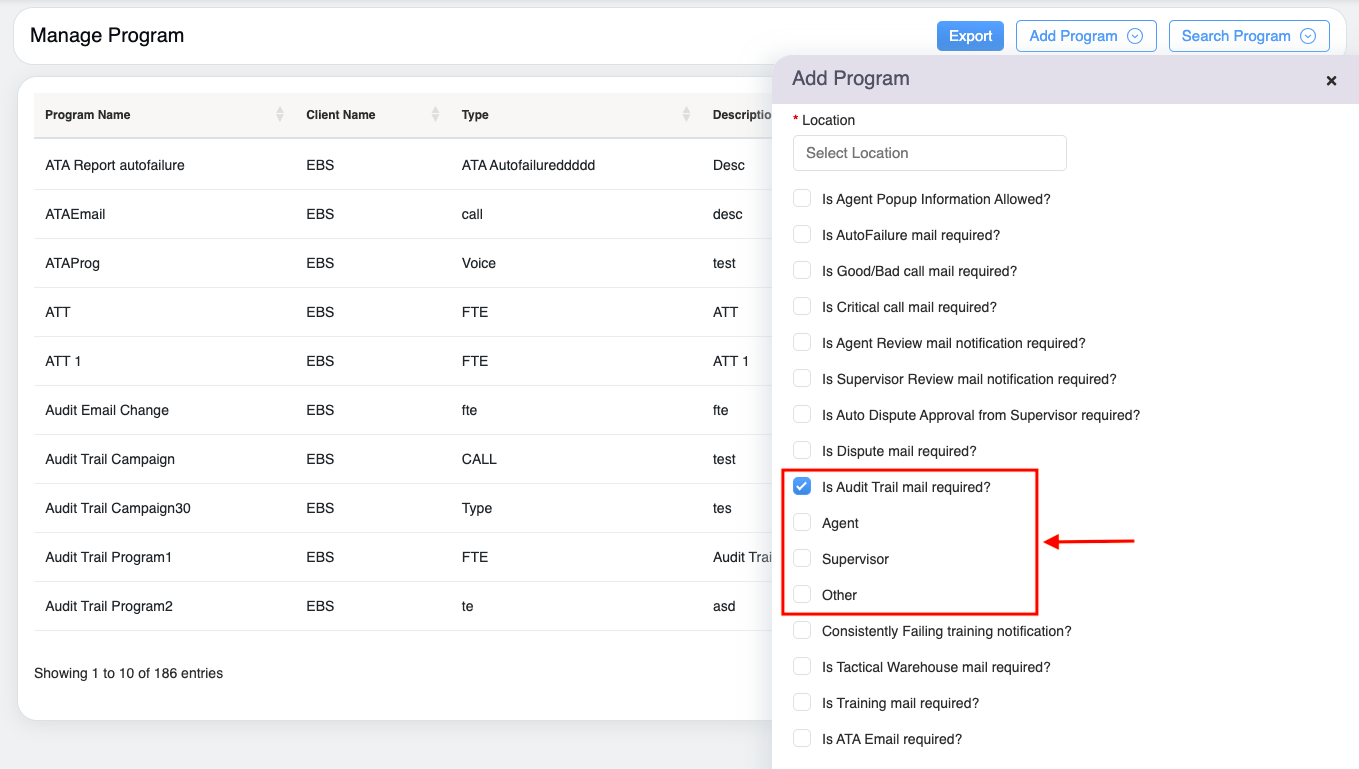Click the Client Name sort arrows
Viewport: 1359px width, 769px height.
435,115
